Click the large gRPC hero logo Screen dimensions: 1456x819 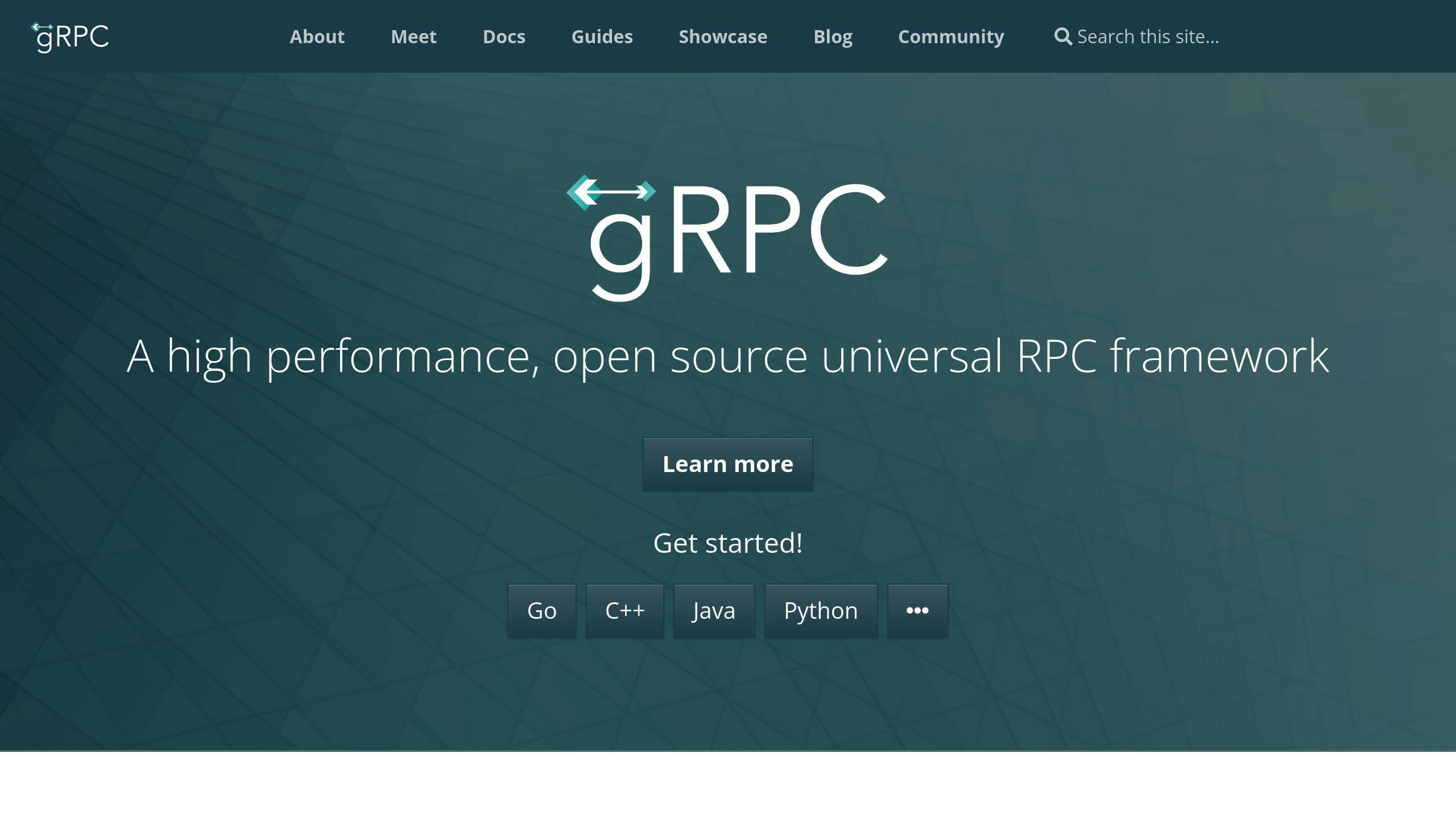[727, 238]
